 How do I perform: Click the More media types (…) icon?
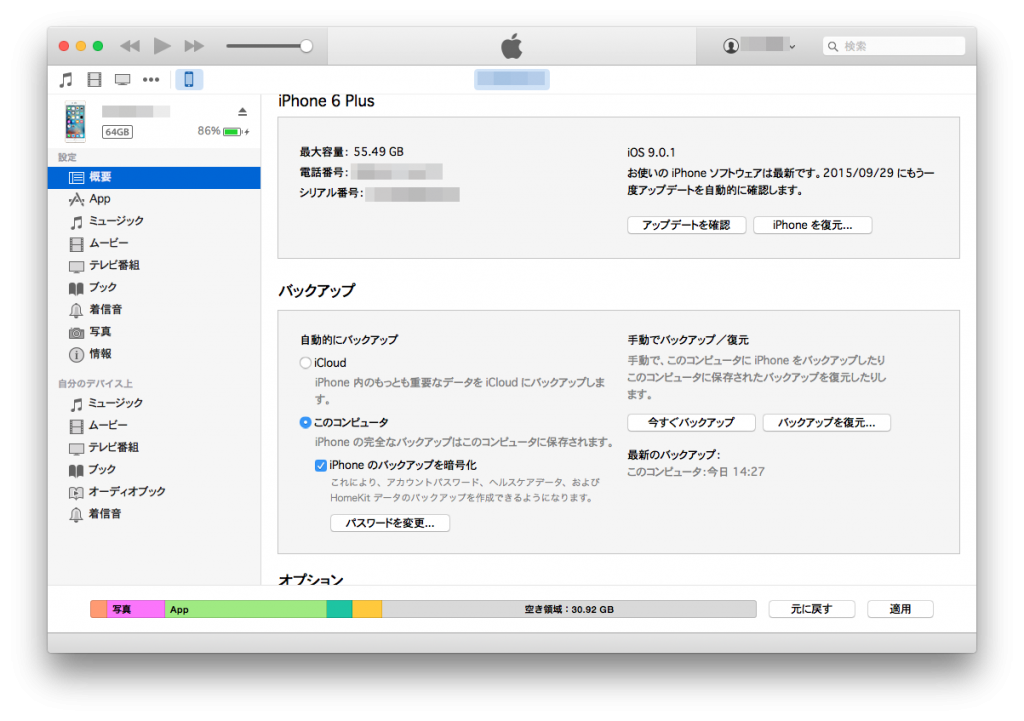point(150,79)
